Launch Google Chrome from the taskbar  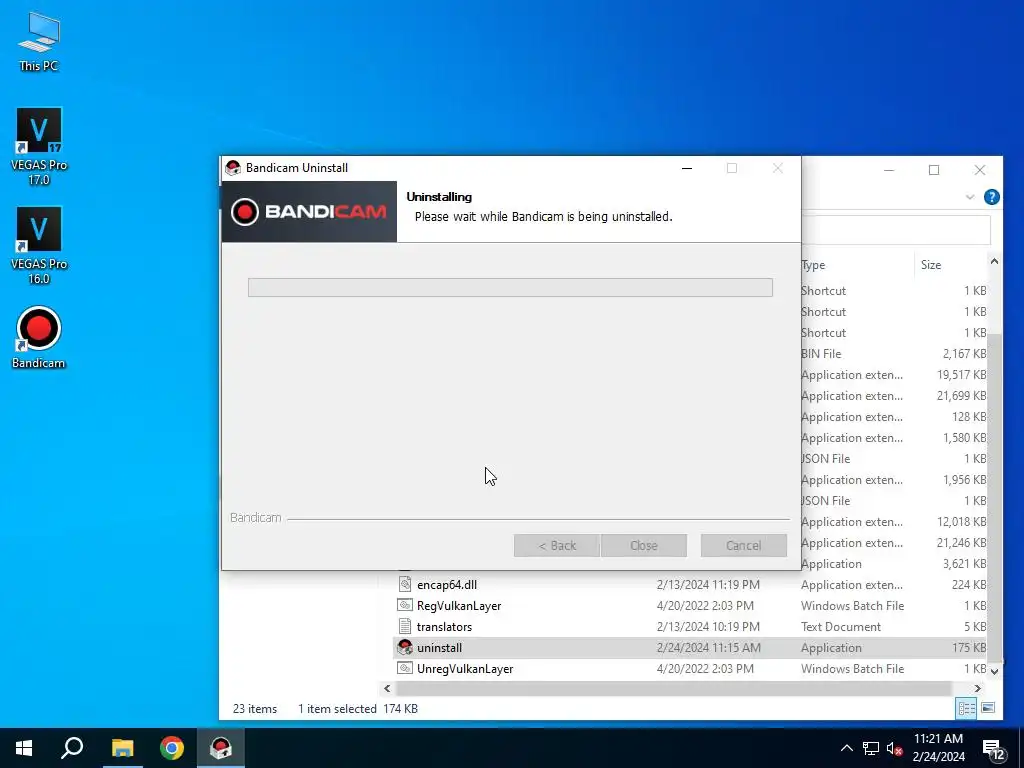click(x=172, y=748)
